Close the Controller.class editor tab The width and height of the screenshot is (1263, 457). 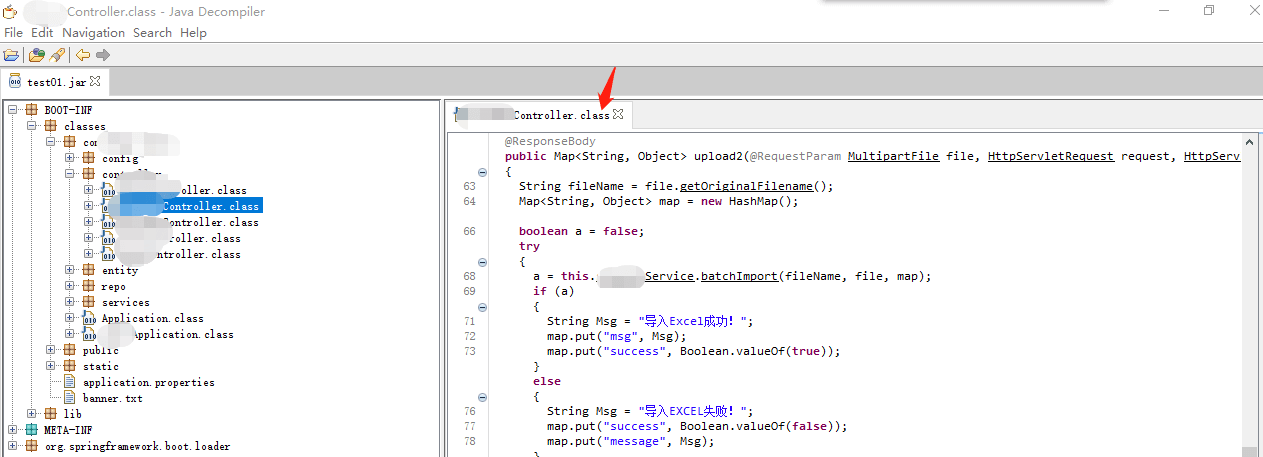coord(618,115)
